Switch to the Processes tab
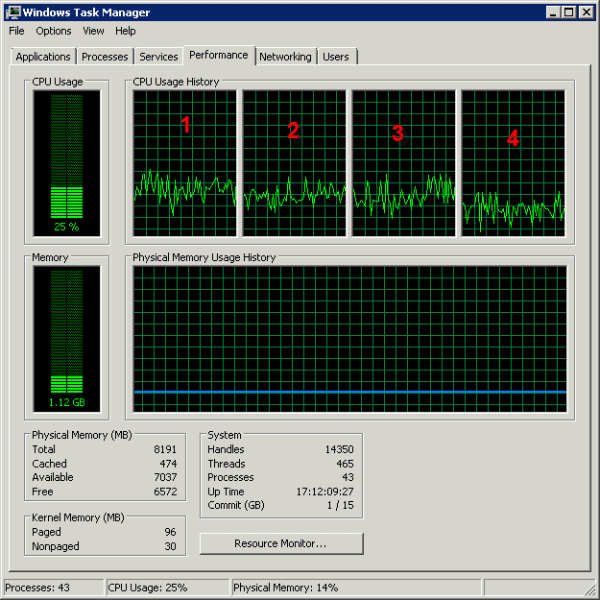This screenshot has height=600, width=600. 105,57
